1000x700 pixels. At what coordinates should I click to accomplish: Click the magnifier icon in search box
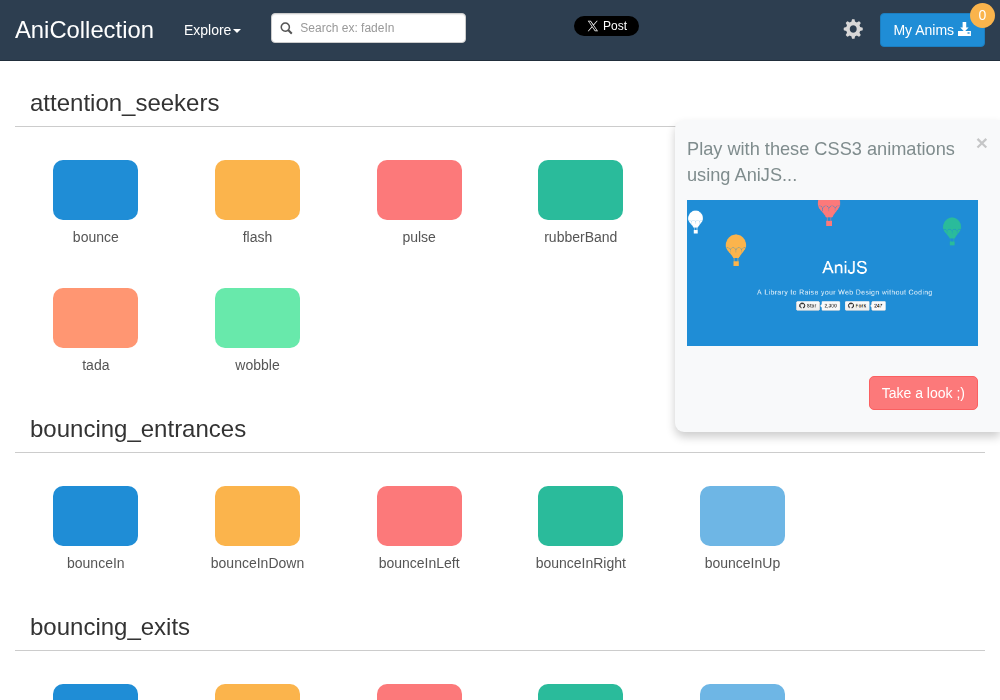tap(286, 28)
